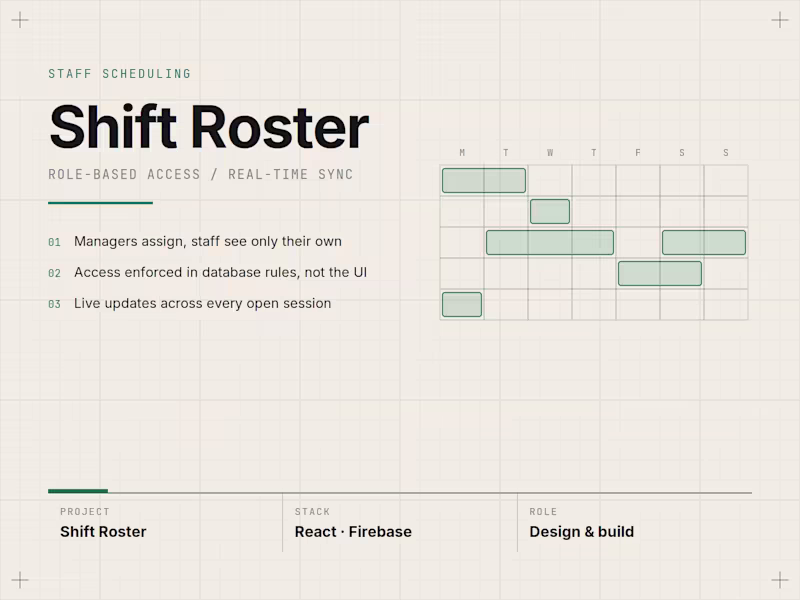Click the 'ROLE-BASED ACCESS / REAL-TIME SYNC' subtitle
This screenshot has height=600, width=800.
[x=201, y=174]
